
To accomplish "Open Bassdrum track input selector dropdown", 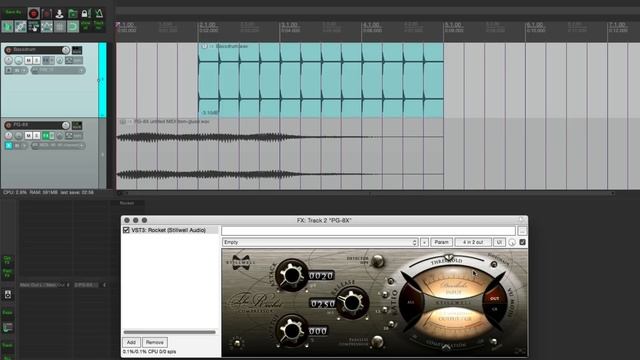I will 58,71.
